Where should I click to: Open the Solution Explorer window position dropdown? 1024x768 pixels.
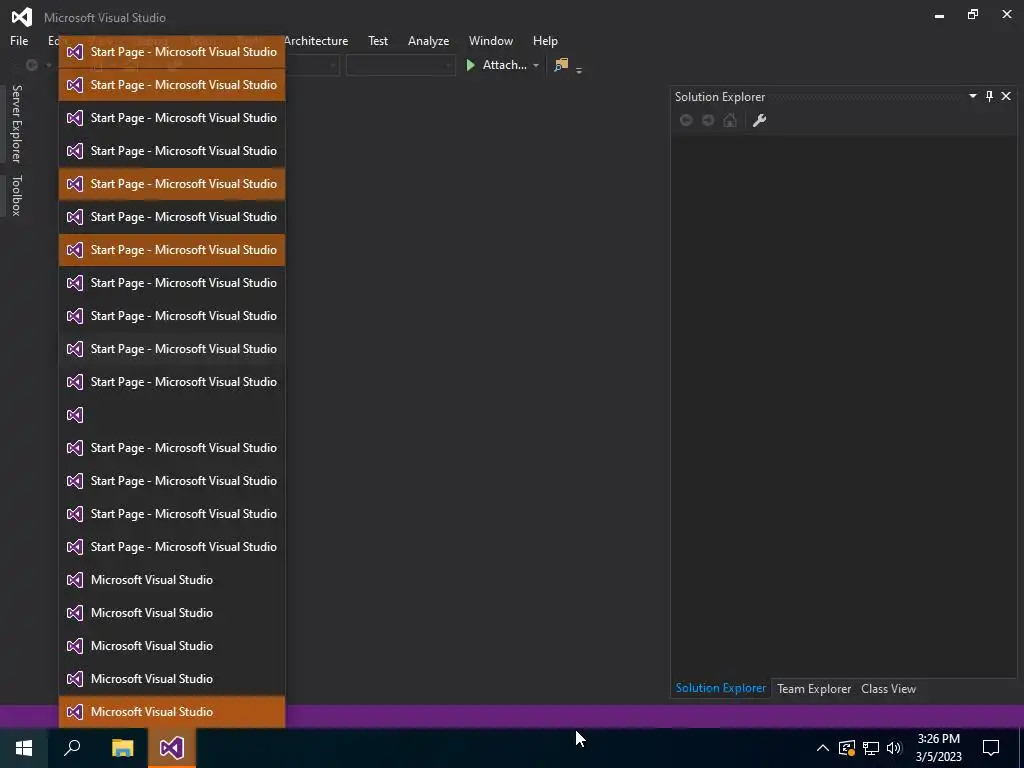click(972, 96)
